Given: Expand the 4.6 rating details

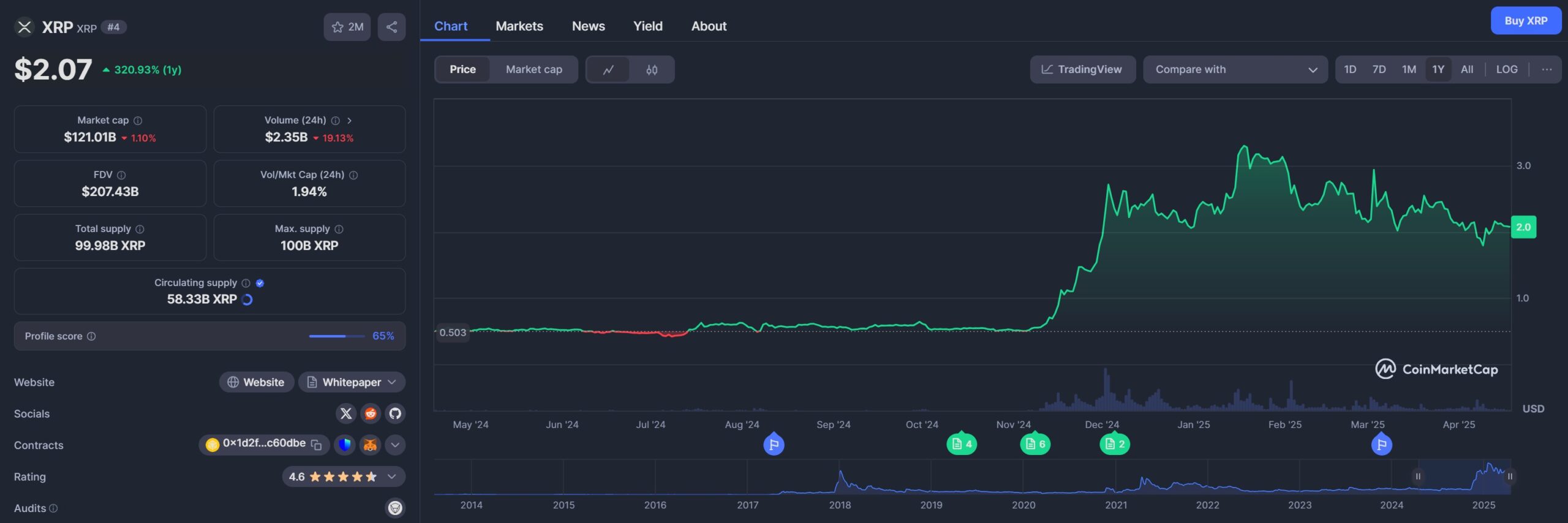Looking at the screenshot, I should [x=344, y=476].
